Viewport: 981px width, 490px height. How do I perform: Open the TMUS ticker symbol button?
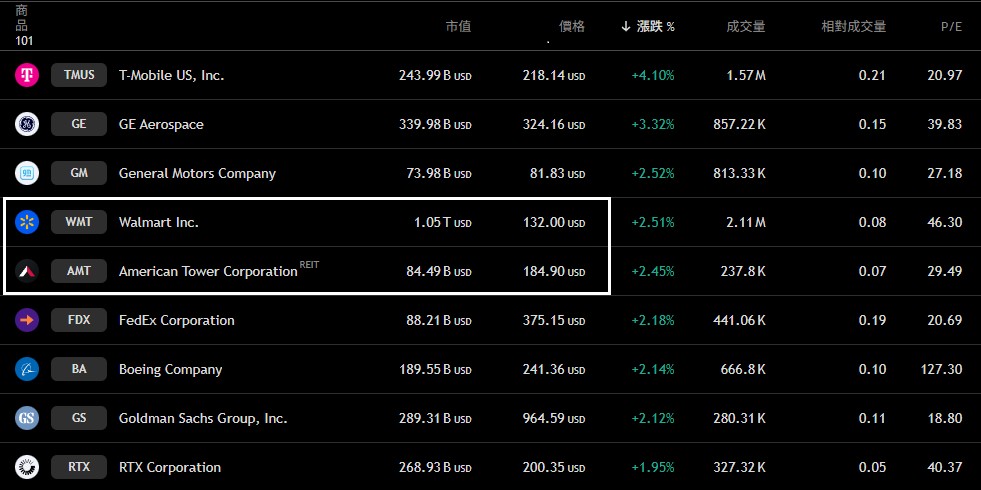pos(79,75)
